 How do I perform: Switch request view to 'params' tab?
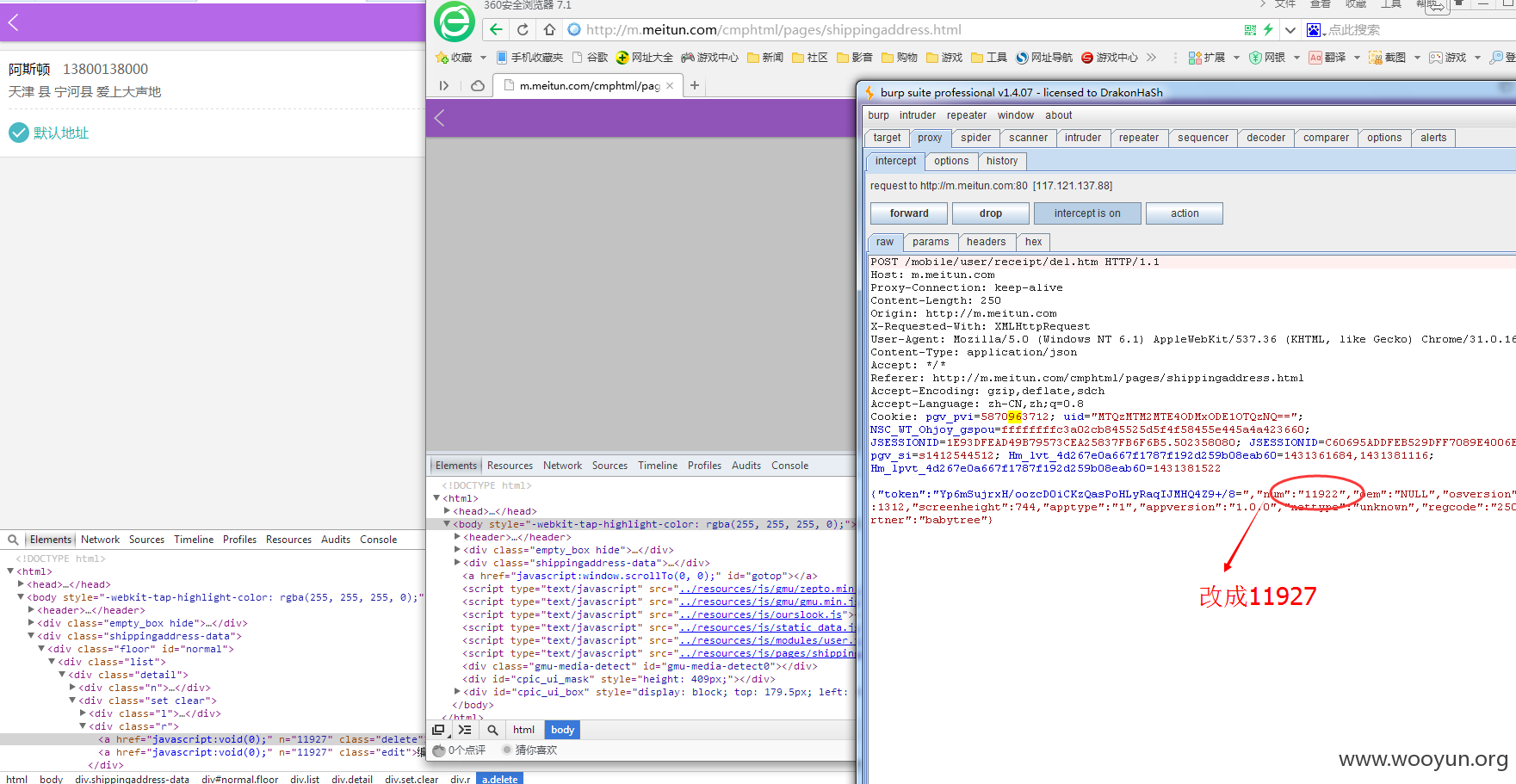[931, 242]
